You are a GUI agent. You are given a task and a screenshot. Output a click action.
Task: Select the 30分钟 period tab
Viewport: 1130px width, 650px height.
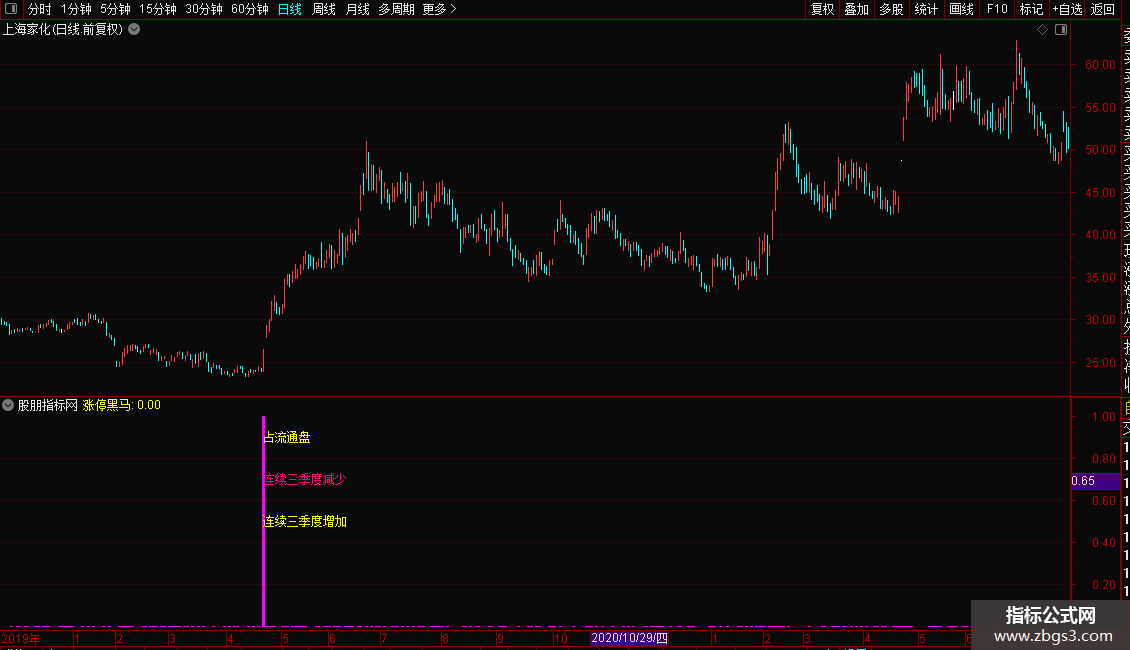pos(204,9)
